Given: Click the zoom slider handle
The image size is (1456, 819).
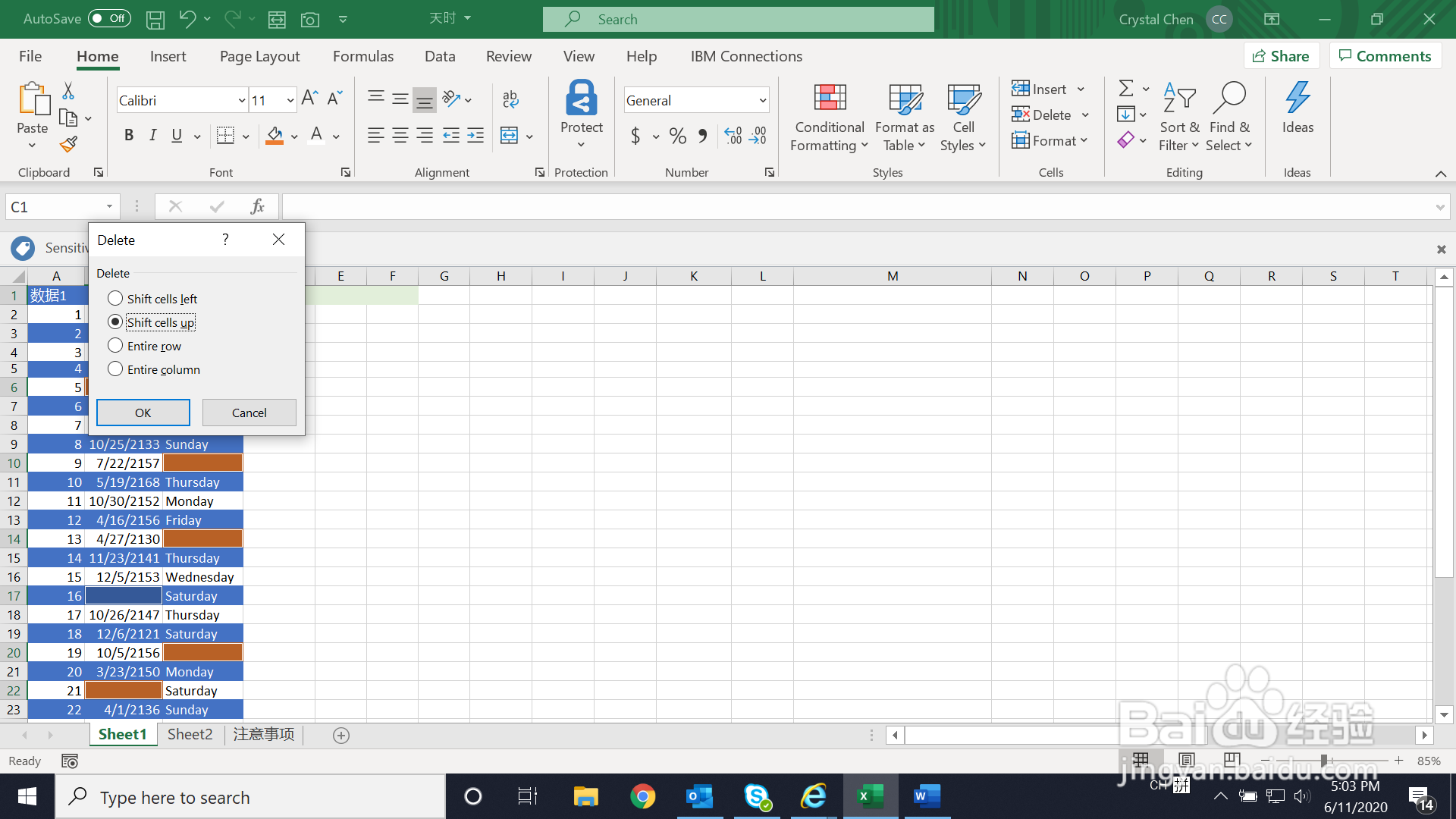Looking at the screenshot, I should 1324,760.
